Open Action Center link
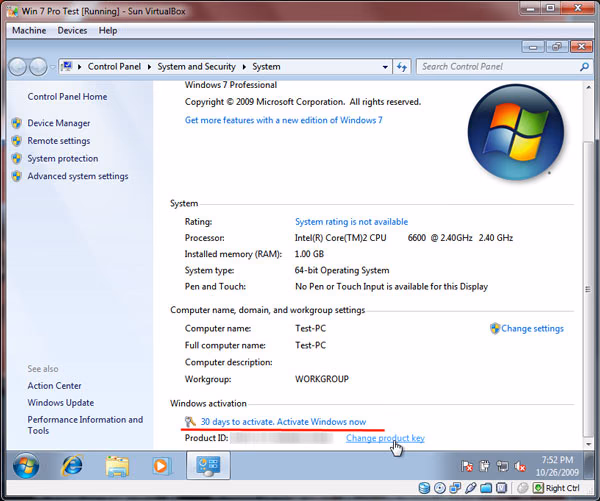The image size is (600, 501). (54, 386)
